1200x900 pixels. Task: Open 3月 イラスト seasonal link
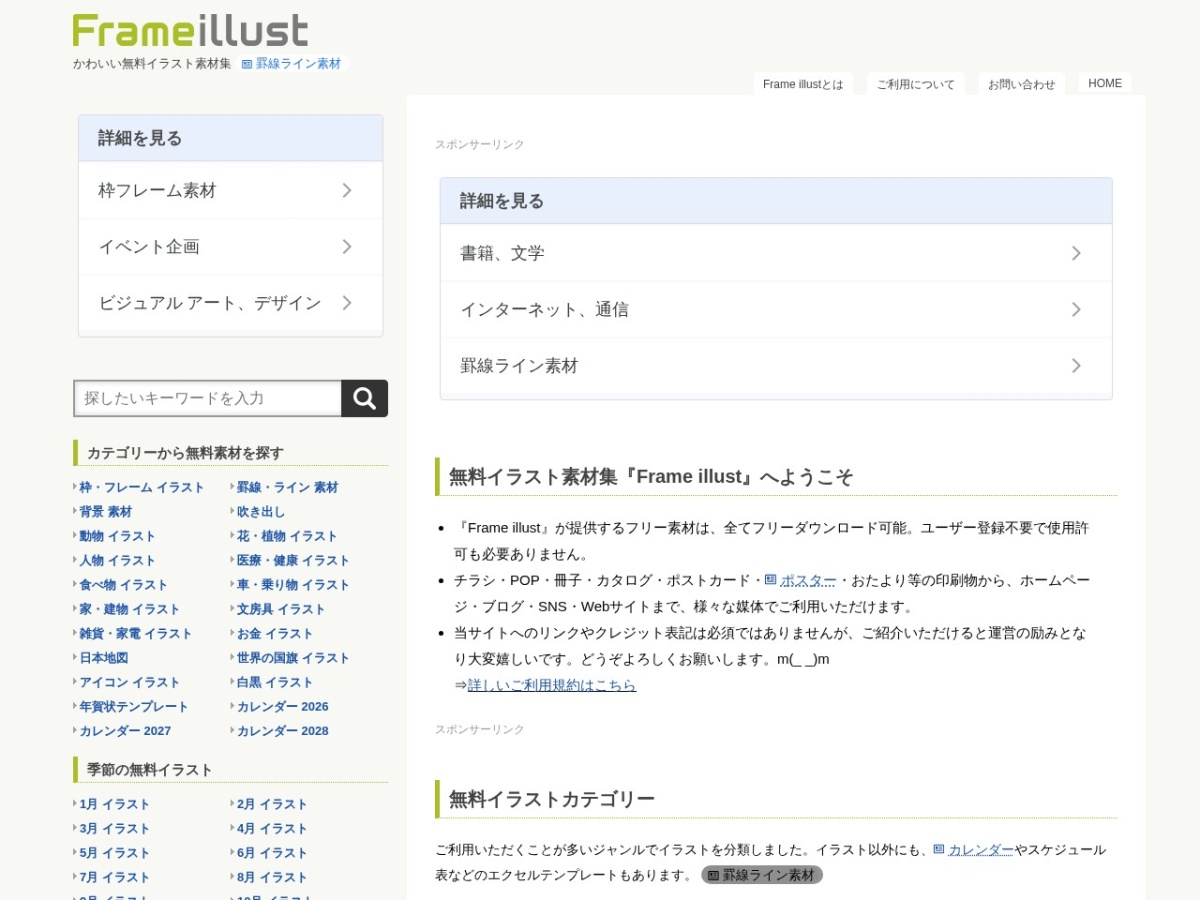pyautogui.click(x=114, y=828)
